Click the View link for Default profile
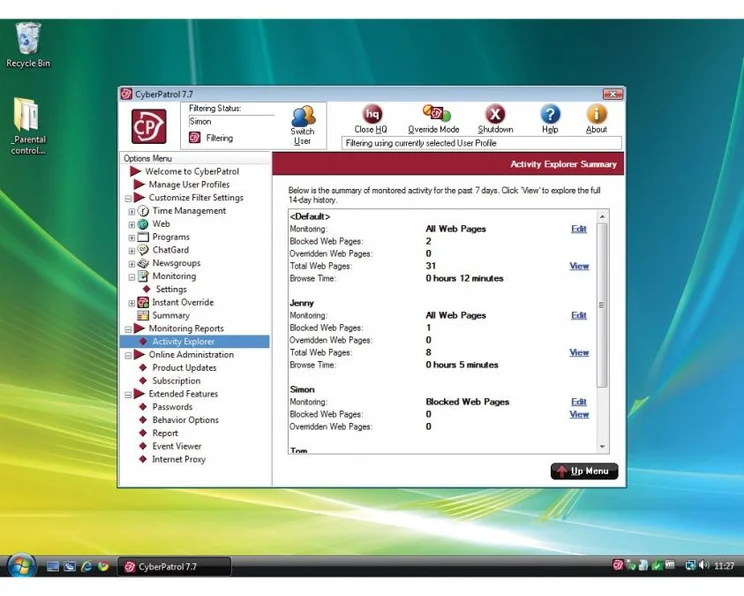The height and width of the screenshot is (596, 744). point(579,267)
